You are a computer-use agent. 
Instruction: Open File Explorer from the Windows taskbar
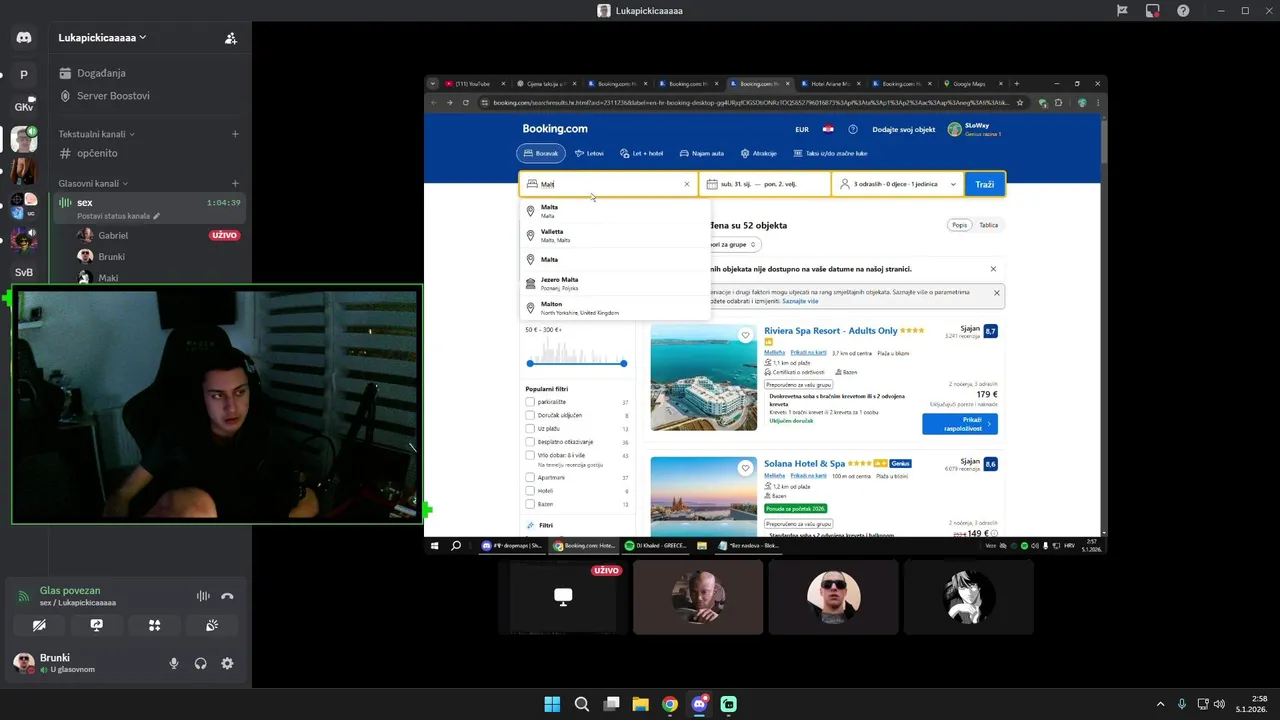pyautogui.click(x=640, y=704)
